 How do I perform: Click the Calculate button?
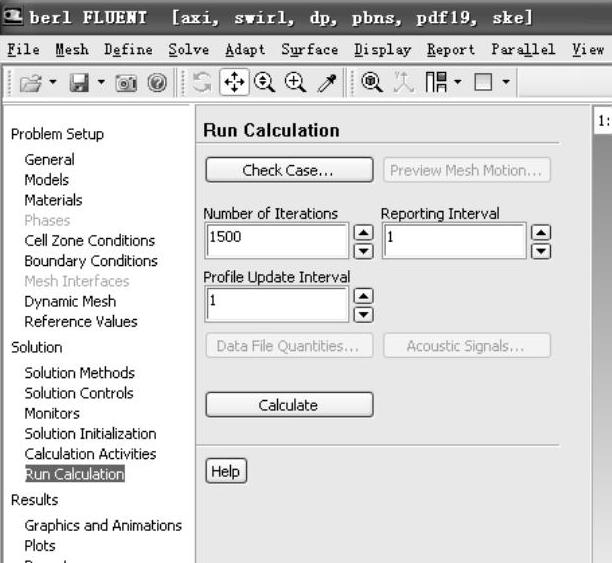[x=288, y=405]
